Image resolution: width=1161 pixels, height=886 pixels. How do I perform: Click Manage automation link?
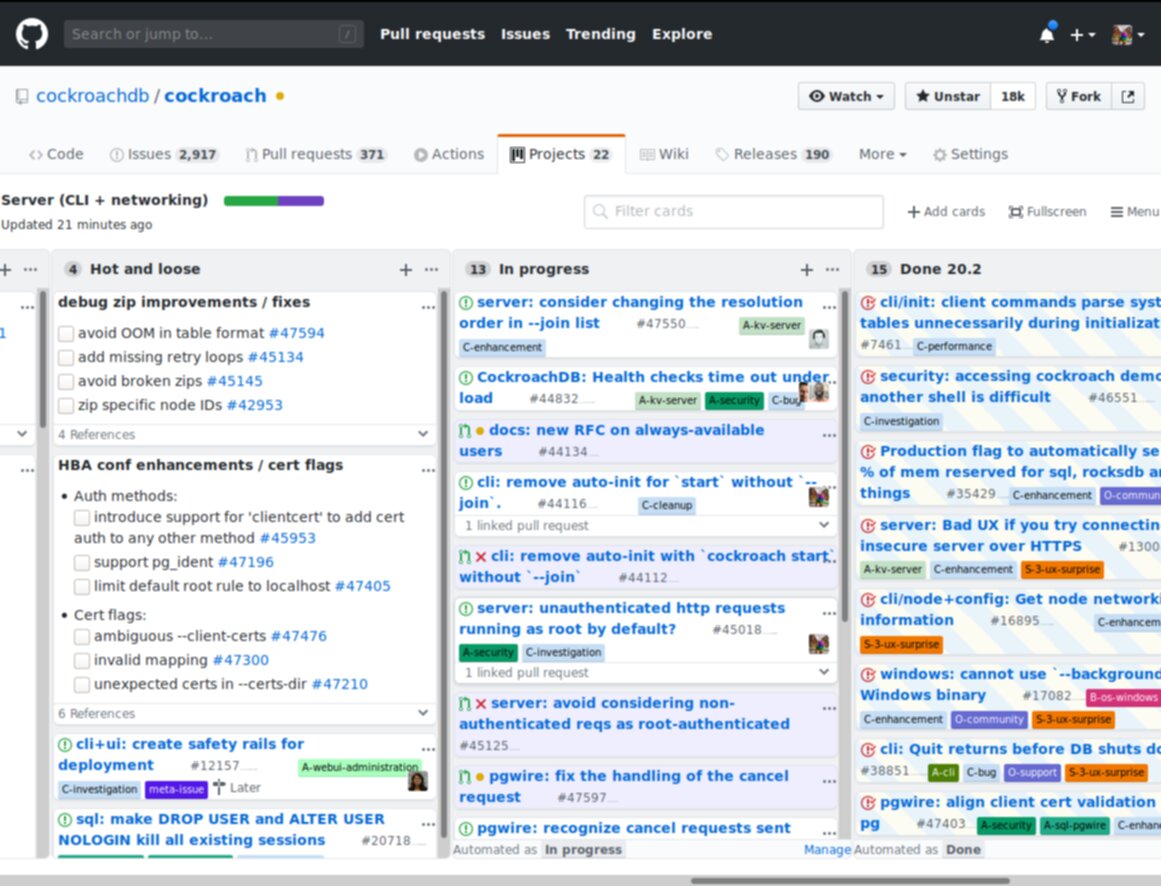[827, 850]
